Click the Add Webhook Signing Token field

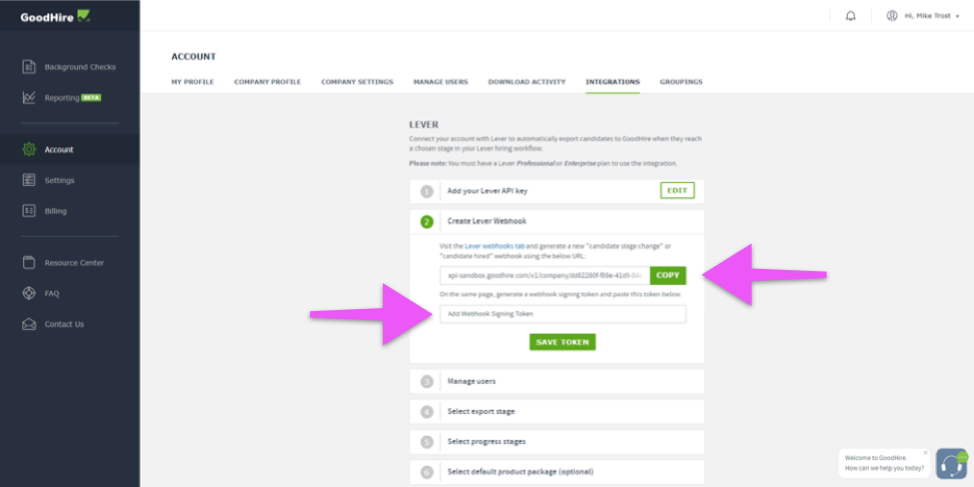pyautogui.click(x=563, y=314)
